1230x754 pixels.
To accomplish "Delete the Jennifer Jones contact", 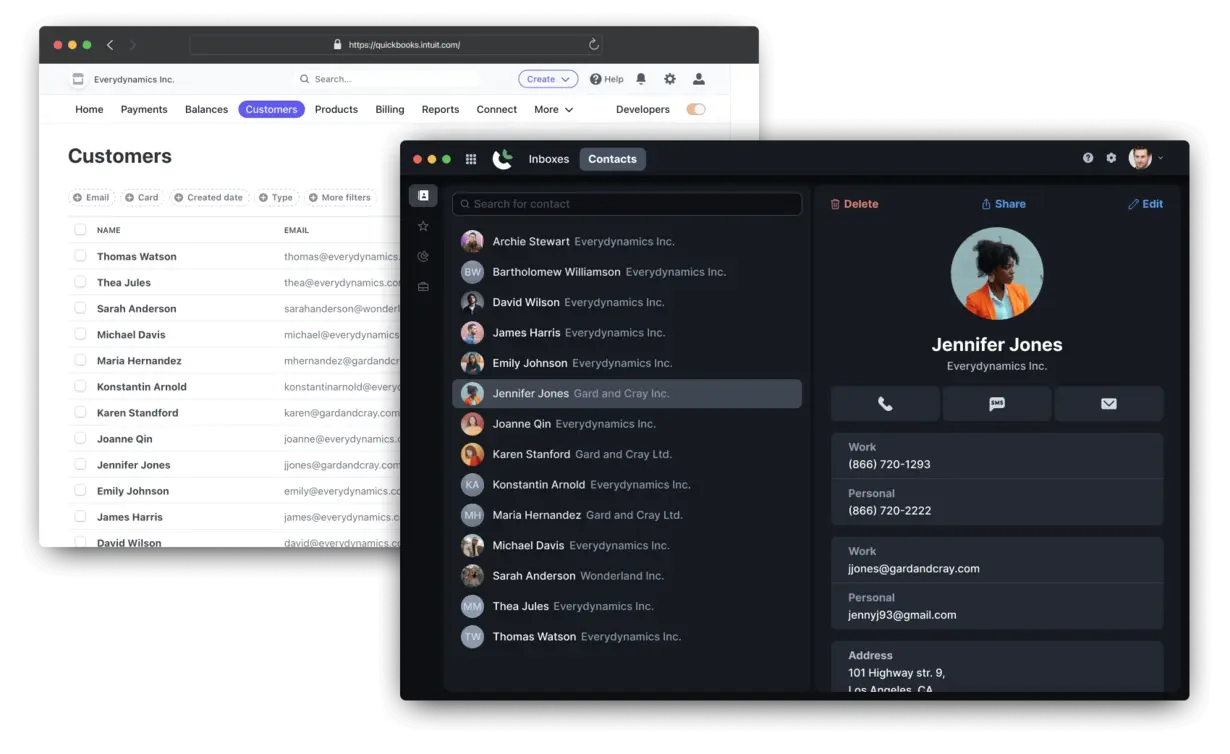I will [x=854, y=204].
